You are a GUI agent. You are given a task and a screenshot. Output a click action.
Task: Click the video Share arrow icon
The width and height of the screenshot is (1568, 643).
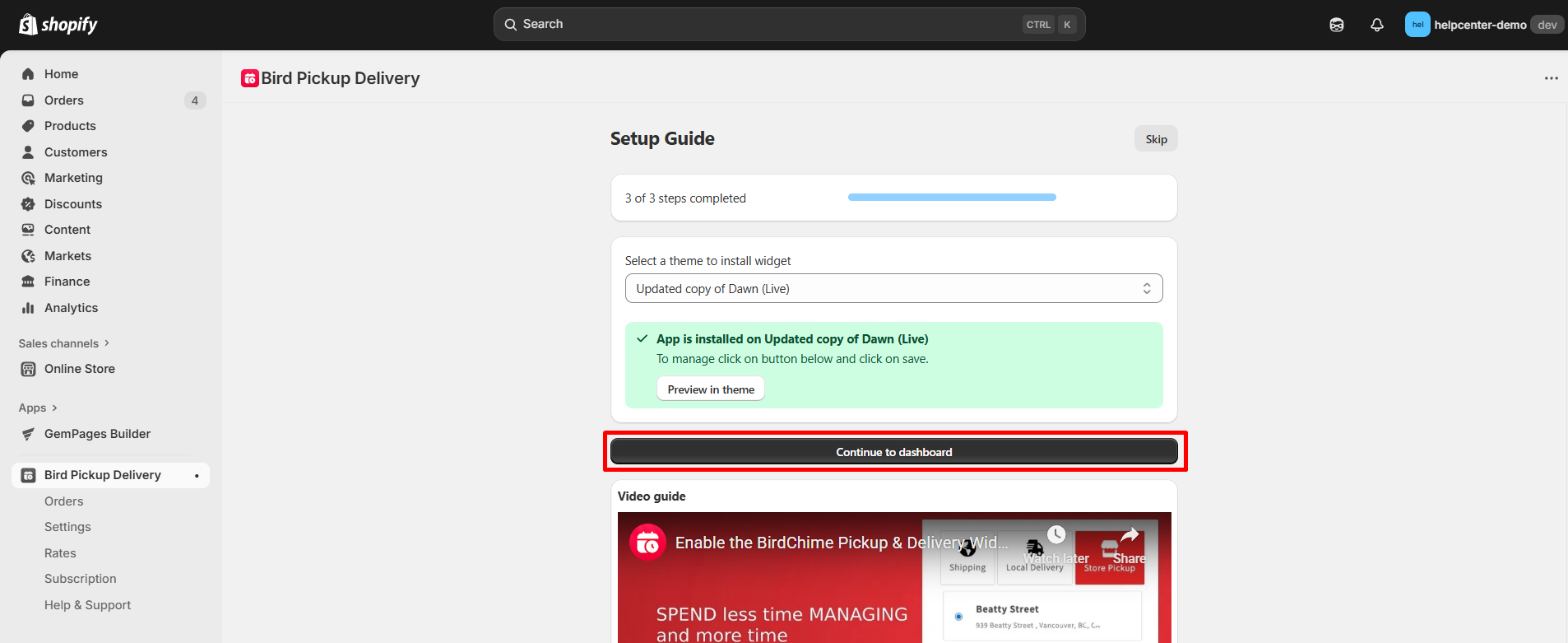coord(1130,535)
